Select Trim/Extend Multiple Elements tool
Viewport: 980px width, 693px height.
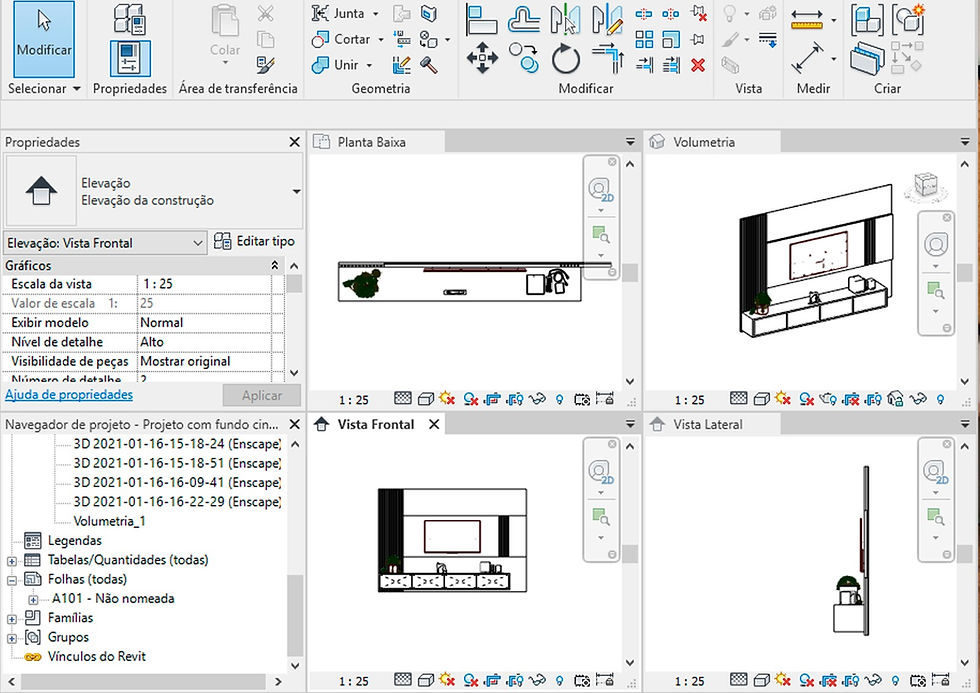click(671, 64)
